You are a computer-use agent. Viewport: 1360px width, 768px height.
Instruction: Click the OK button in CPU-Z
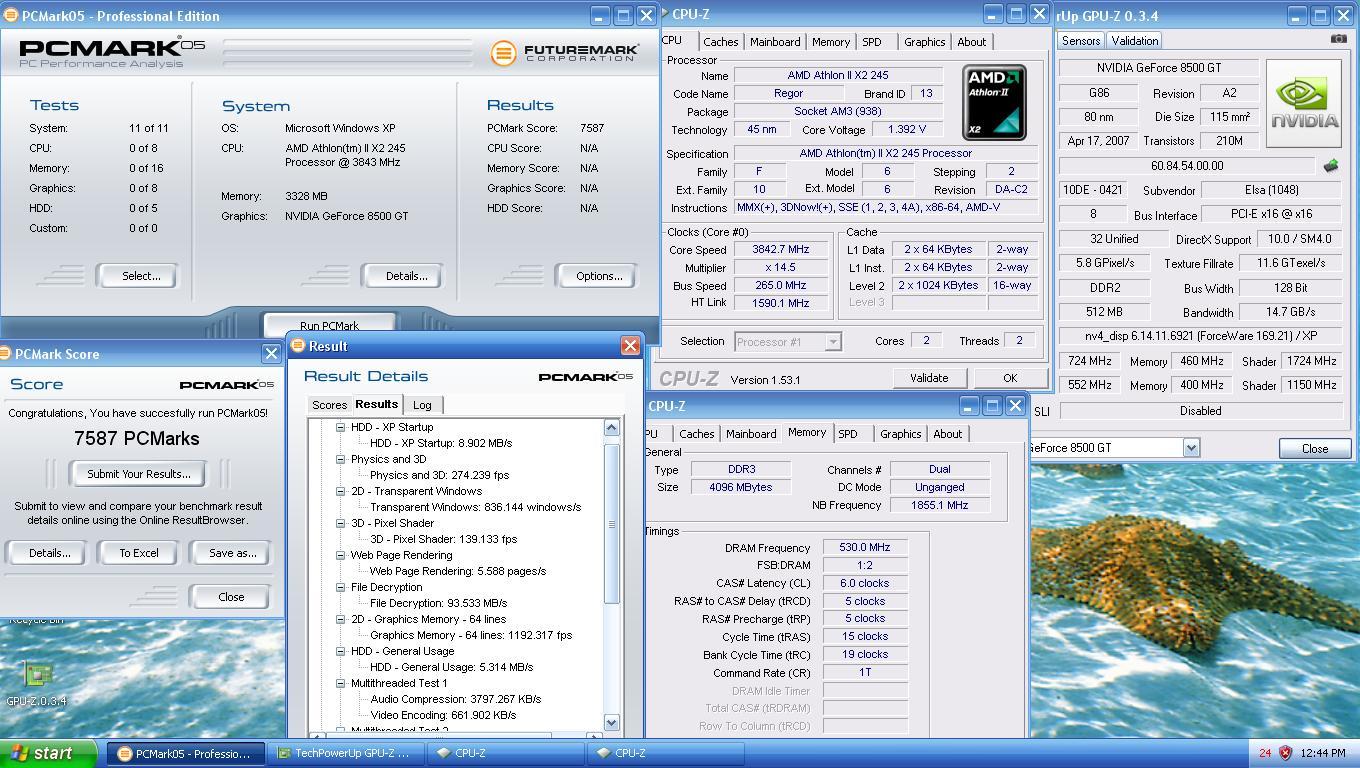point(1010,378)
